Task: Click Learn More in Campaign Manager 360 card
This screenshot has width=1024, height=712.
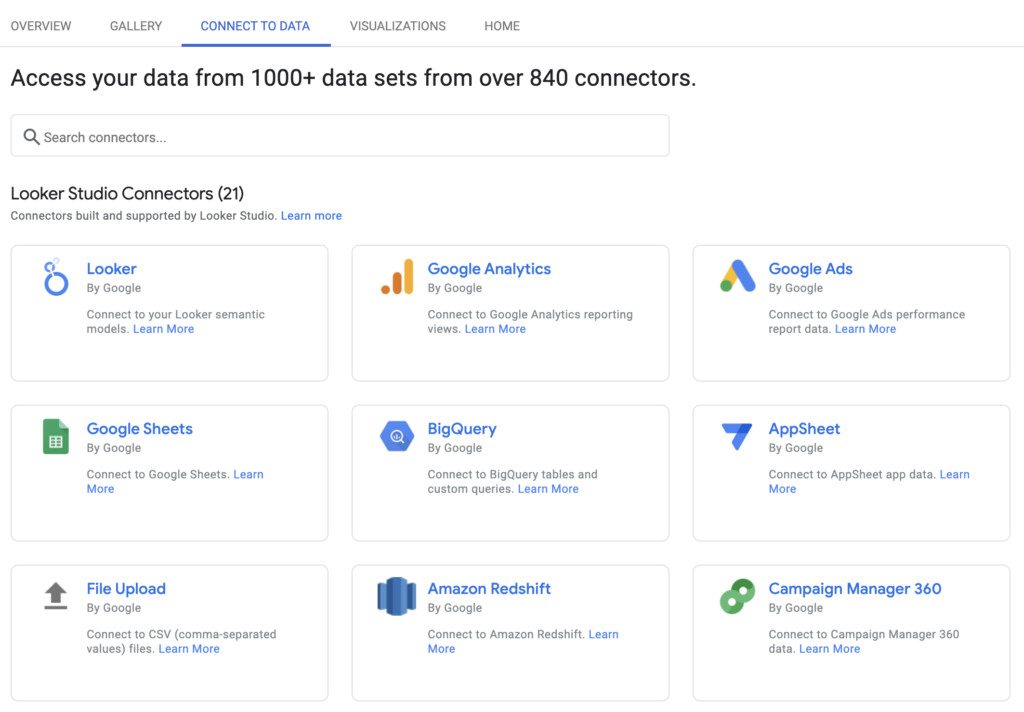Action: (829, 649)
